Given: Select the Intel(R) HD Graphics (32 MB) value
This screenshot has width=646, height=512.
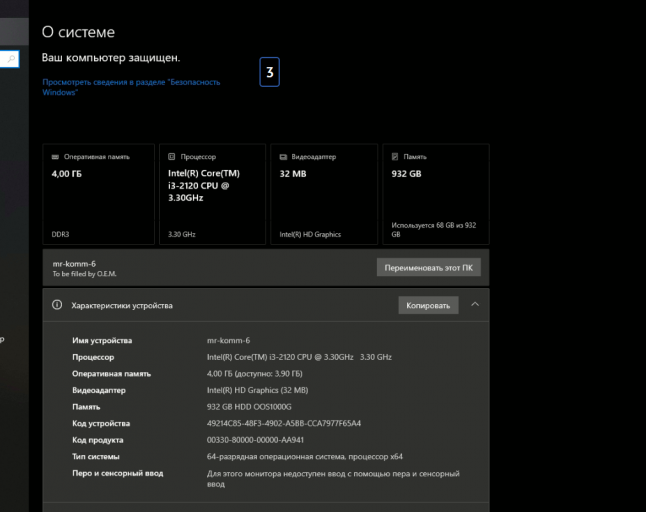Looking at the screenshot, I should tap(257, 390).
